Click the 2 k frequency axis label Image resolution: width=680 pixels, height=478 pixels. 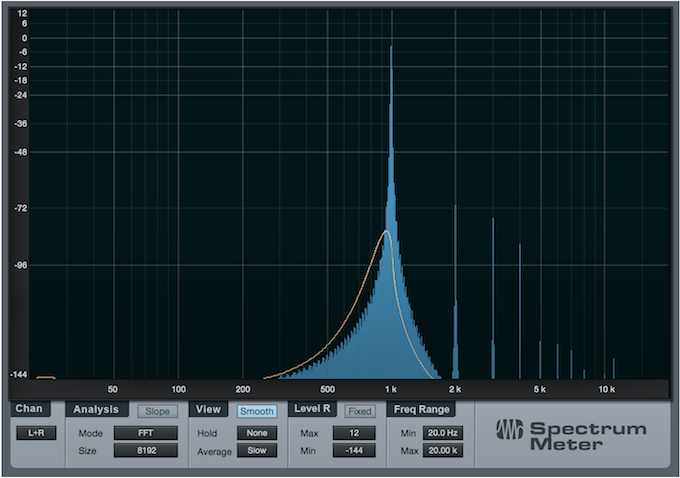pyautogui.click(x=454, y=390)
